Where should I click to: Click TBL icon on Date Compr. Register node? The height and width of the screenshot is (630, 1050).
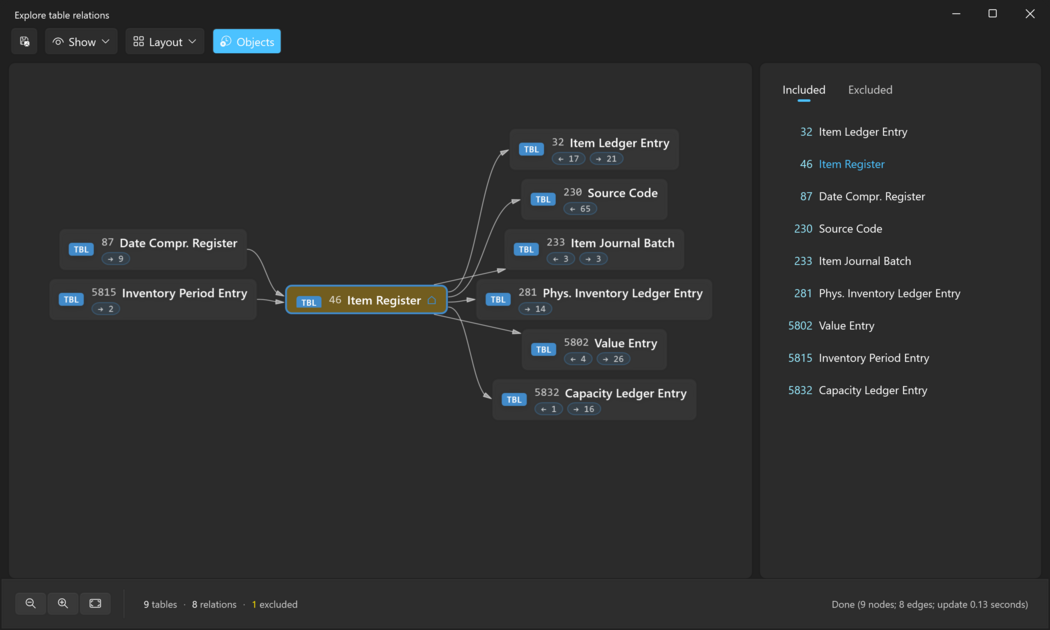(81, 250)
